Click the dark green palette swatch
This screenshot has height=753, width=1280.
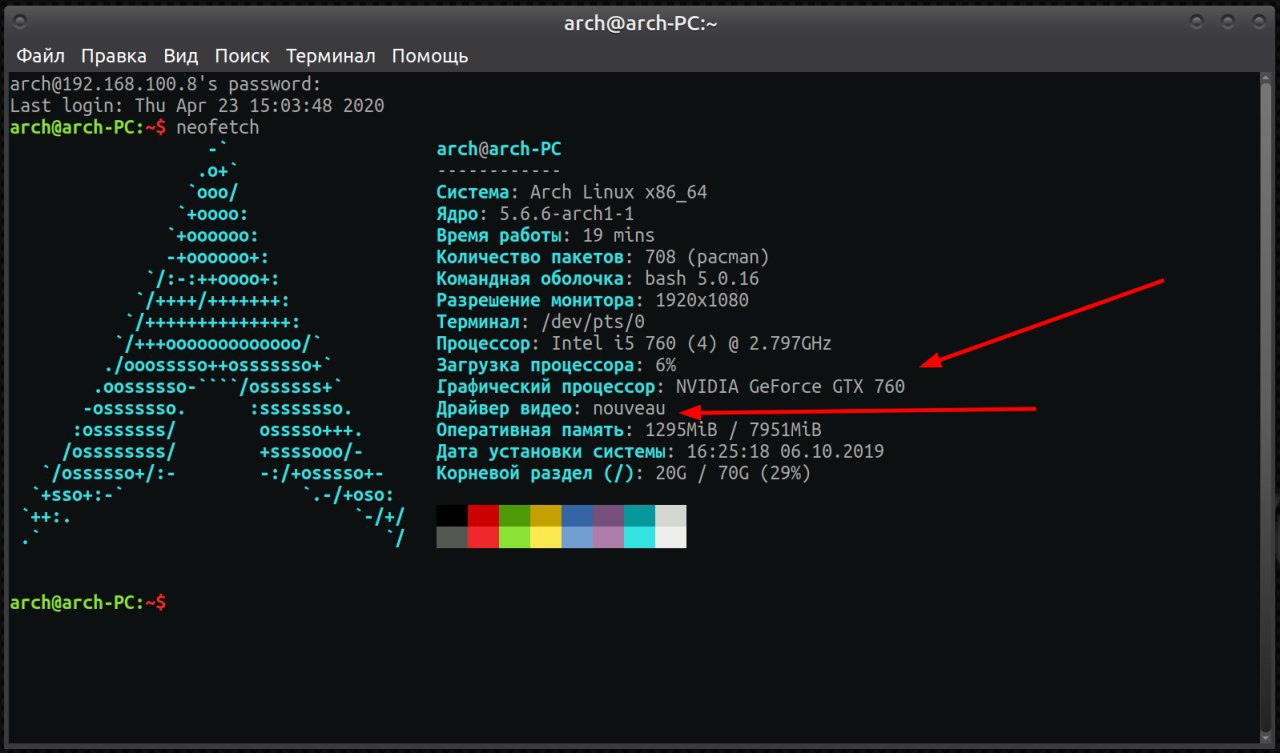pos(514,516)
